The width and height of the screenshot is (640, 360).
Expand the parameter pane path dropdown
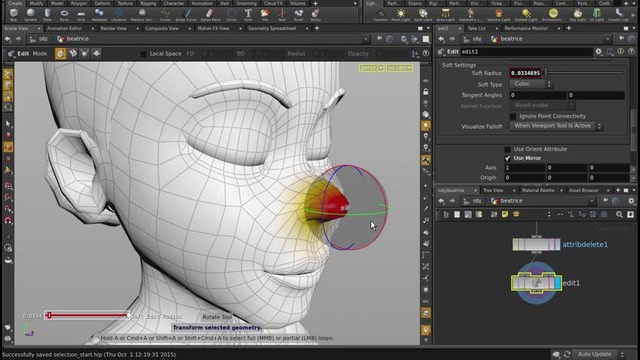(608, 39)
